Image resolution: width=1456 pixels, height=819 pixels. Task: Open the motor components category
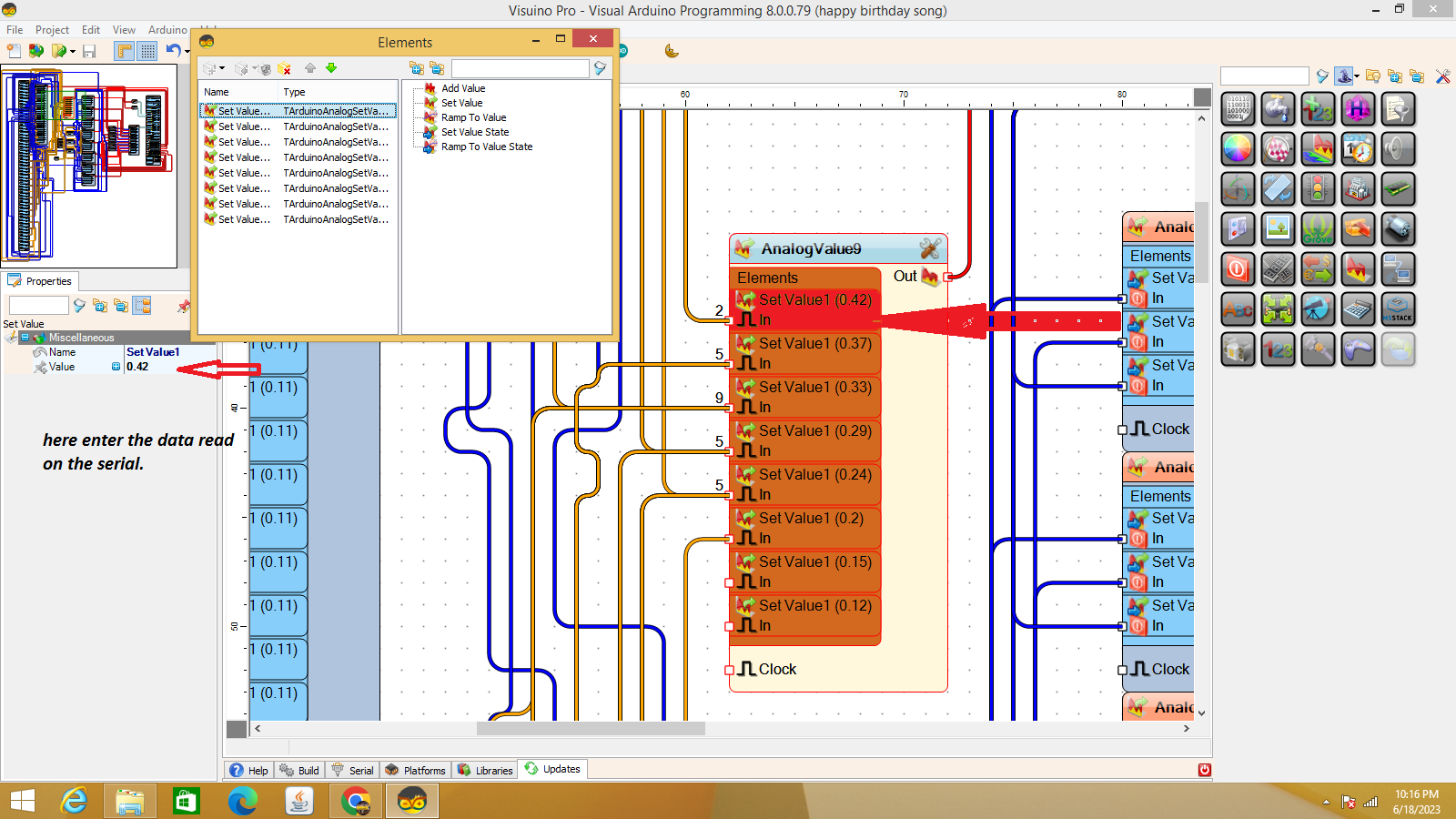[x=1398, y=229]
